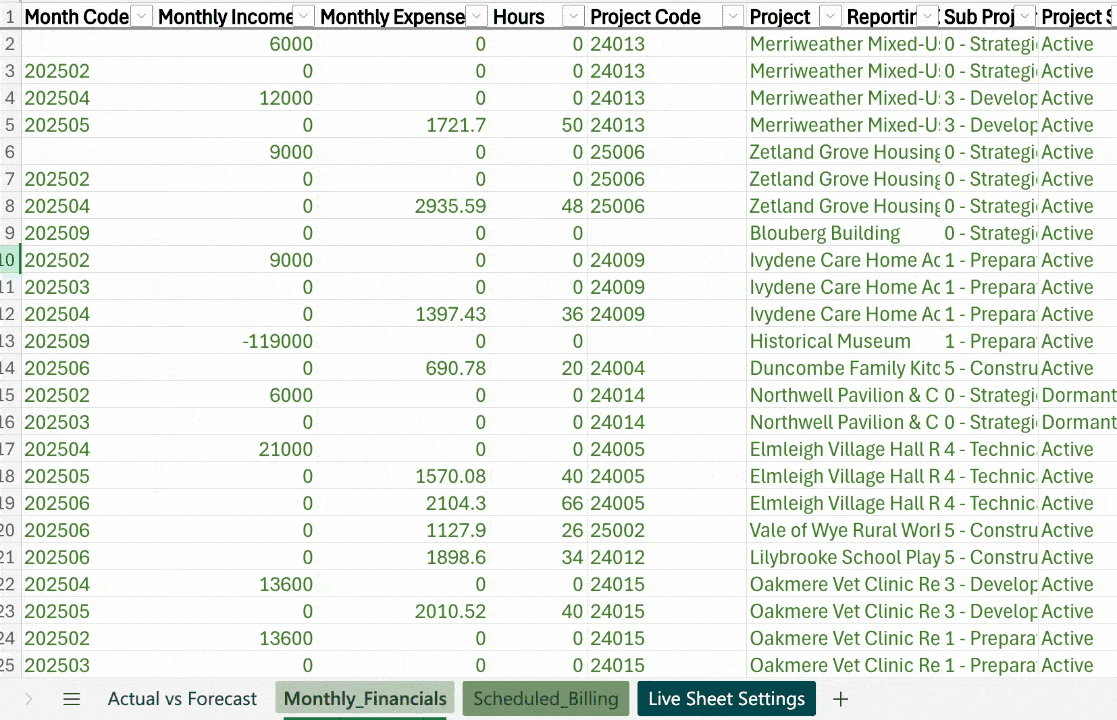
Task: Select hours cell showing 50
Action: tap(538, 125)
